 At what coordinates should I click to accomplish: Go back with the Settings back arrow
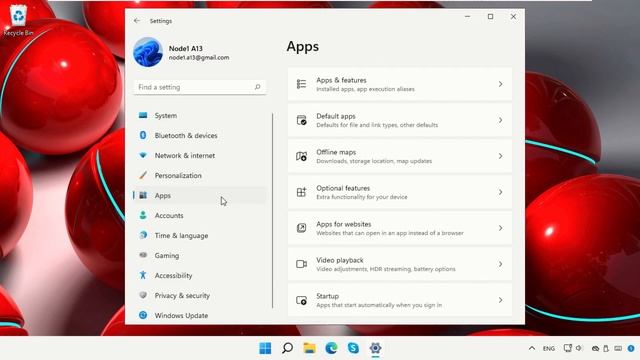click(137, 20)
